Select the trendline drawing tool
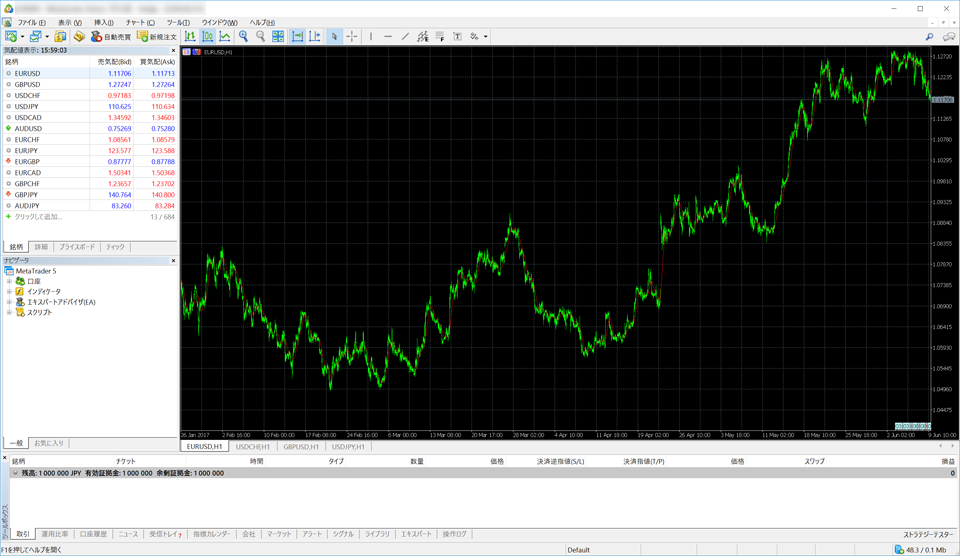 tap(405, 37)
